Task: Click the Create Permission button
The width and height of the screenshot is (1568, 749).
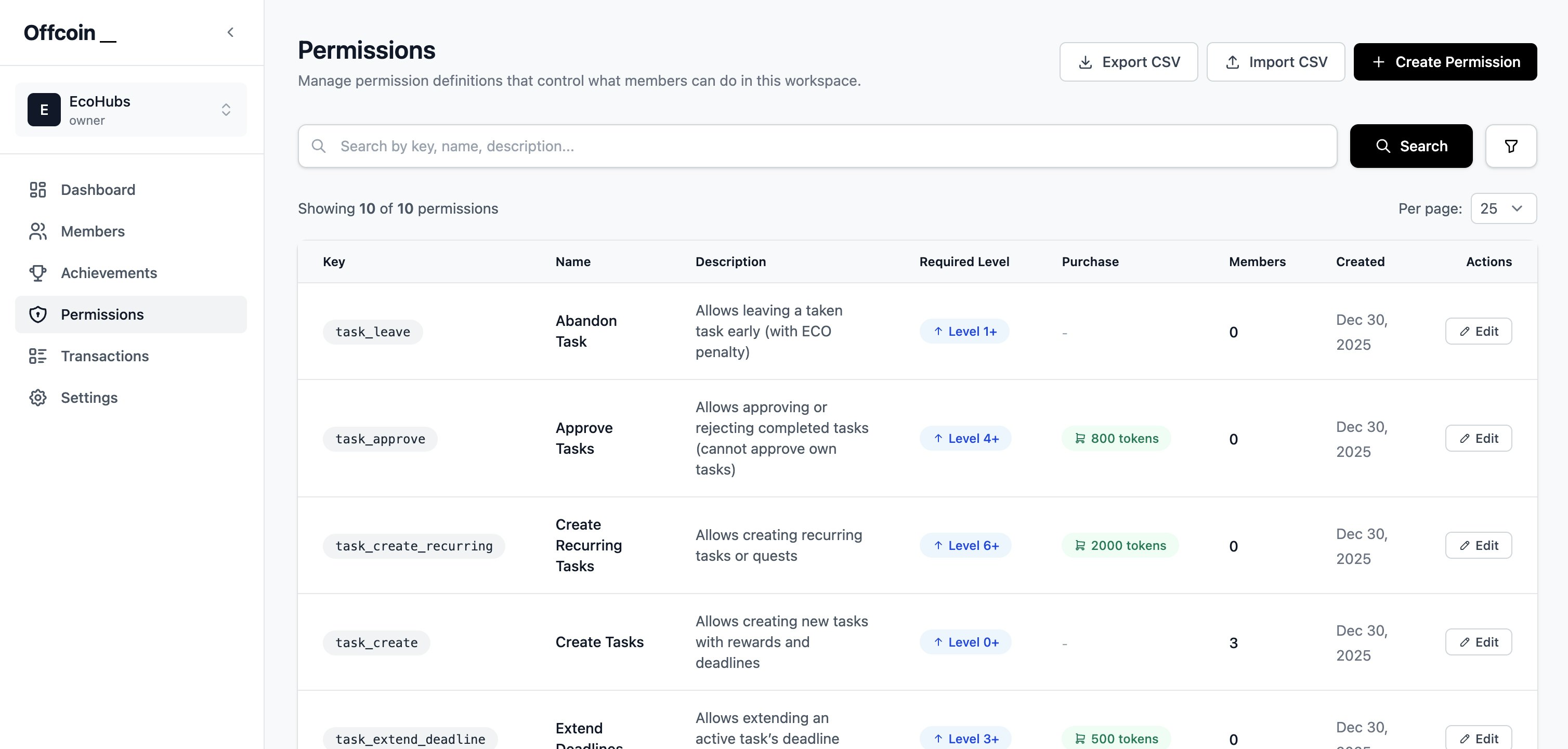Action: [1445, 61]
